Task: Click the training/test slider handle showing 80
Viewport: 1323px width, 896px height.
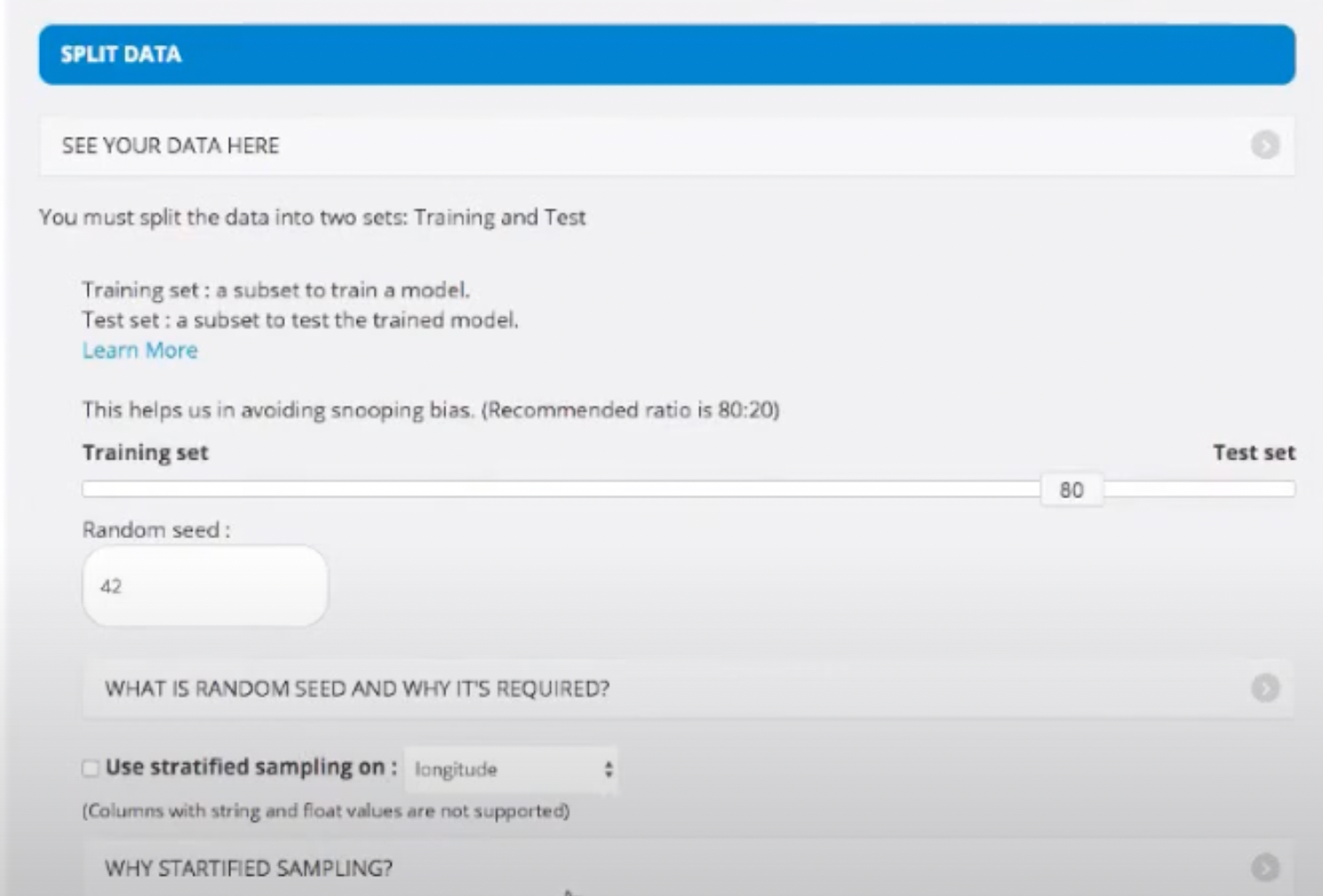Action: (1072, 490)
